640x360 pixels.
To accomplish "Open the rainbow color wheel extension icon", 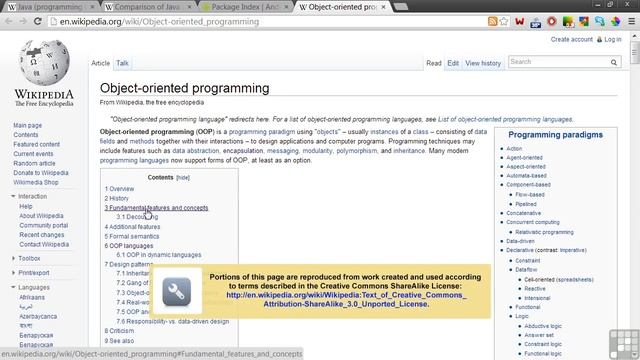I will (616, 21).
